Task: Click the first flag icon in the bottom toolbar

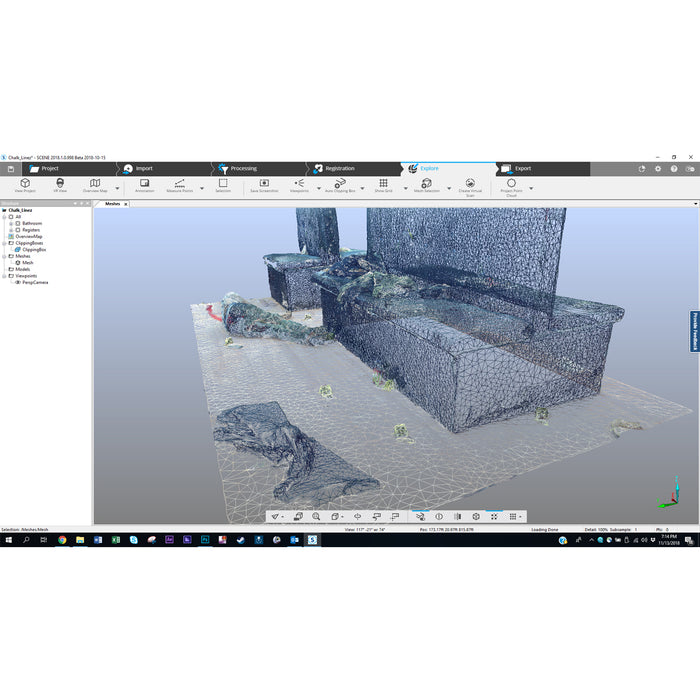Action: coord(377,517)
